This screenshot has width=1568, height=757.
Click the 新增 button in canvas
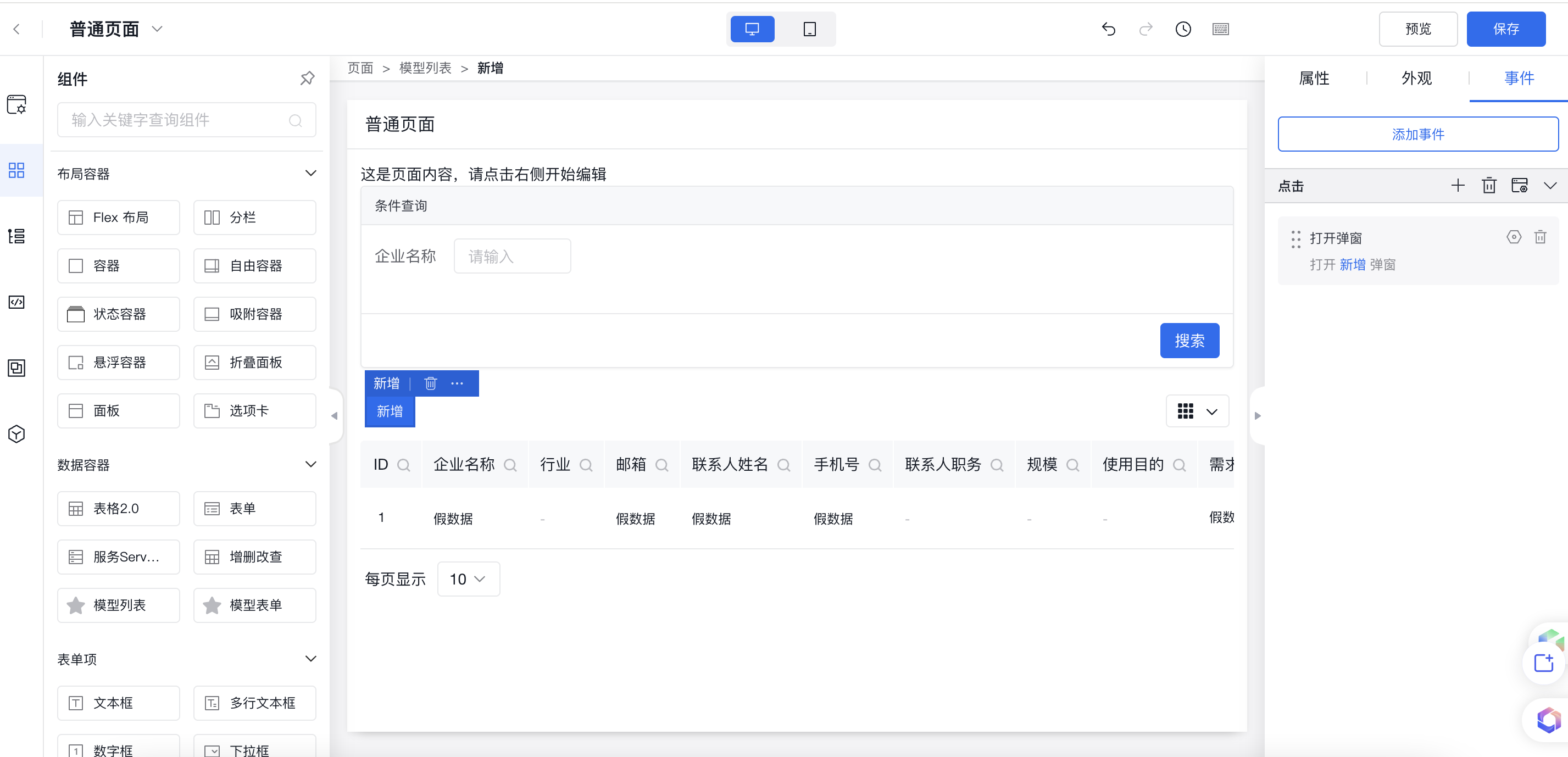(x=390, y=411)
